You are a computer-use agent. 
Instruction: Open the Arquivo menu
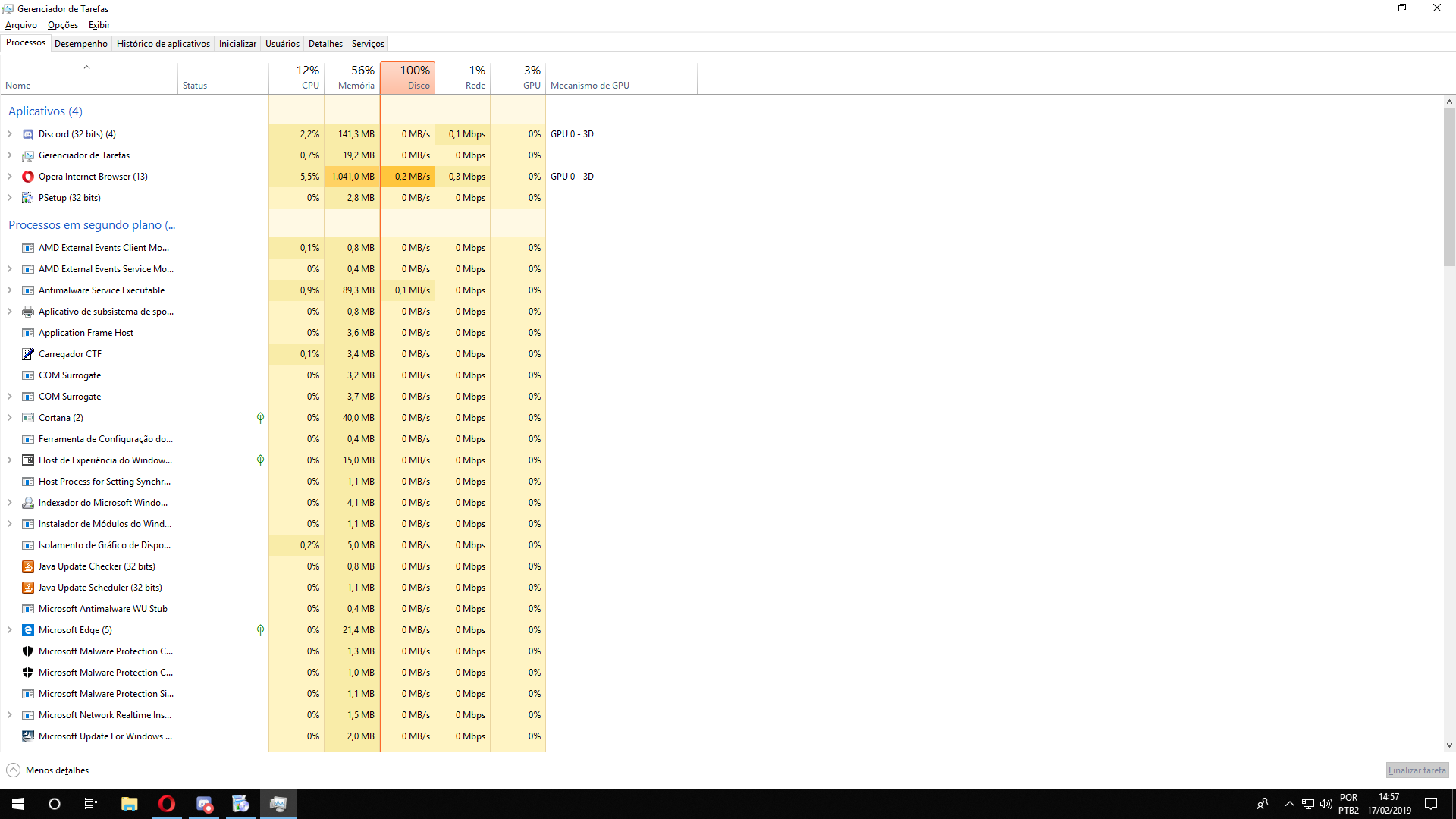pos(21,25)
